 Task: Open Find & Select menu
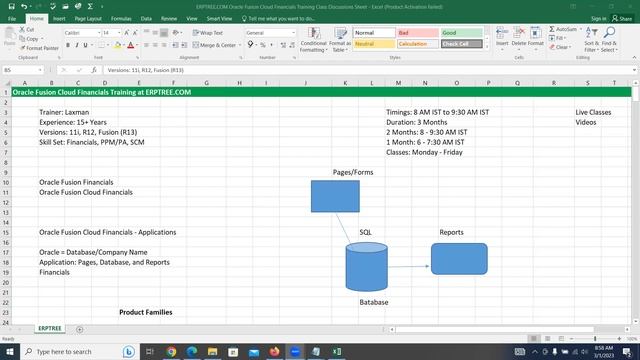(x=609, y=40)
